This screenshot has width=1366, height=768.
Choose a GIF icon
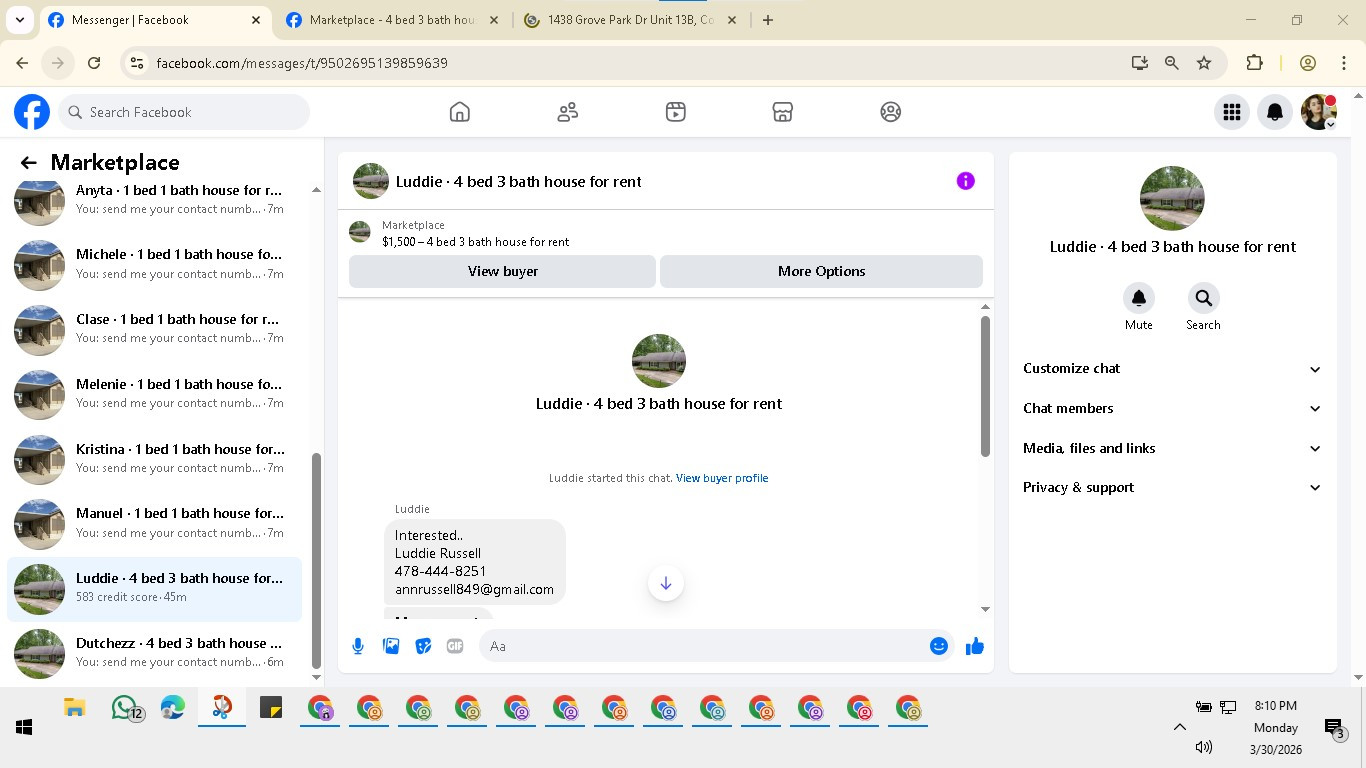[x=455, y=646]
